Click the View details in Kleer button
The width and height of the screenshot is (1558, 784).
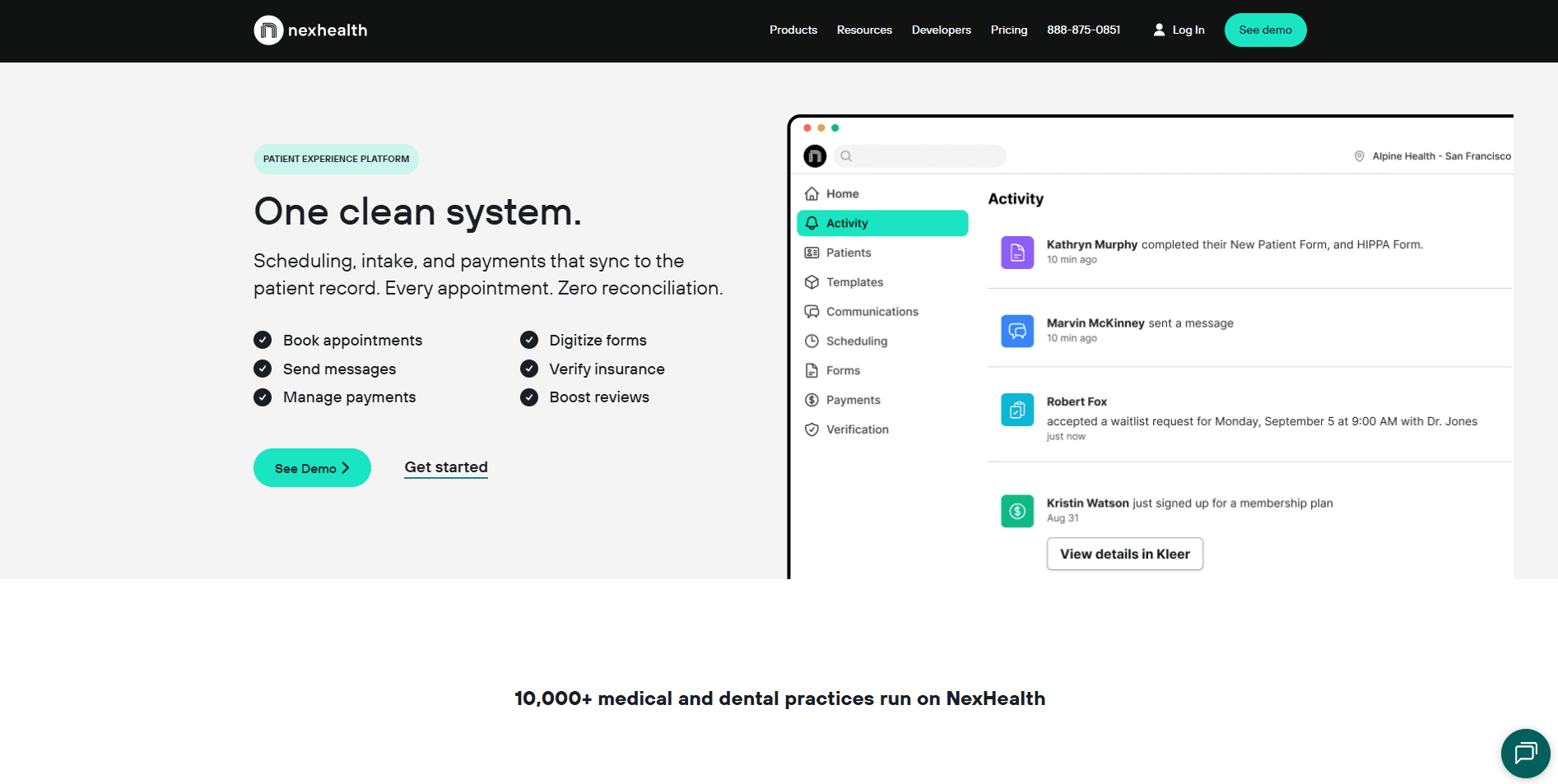(1125, 554)
